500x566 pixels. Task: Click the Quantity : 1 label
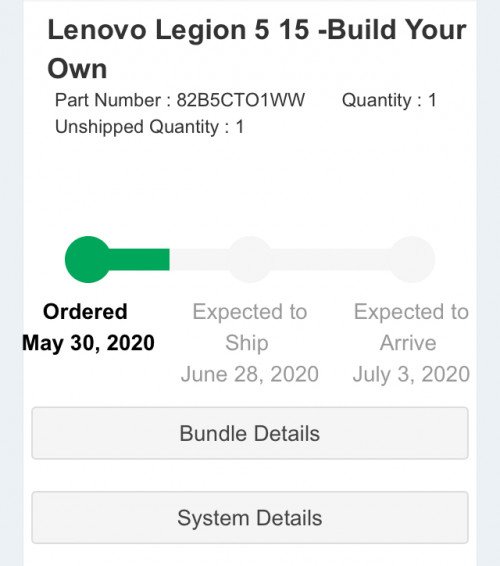tap(389, 100)
